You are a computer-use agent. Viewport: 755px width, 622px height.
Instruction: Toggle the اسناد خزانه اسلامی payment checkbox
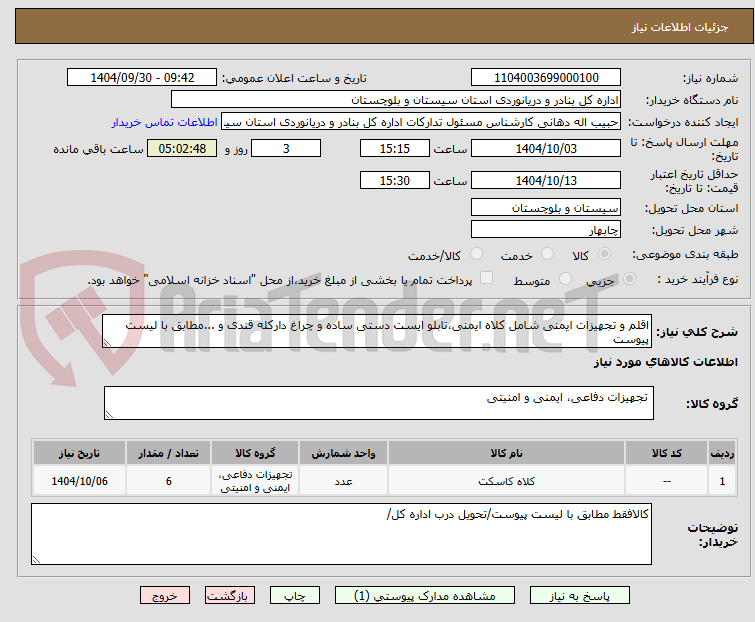487,278
